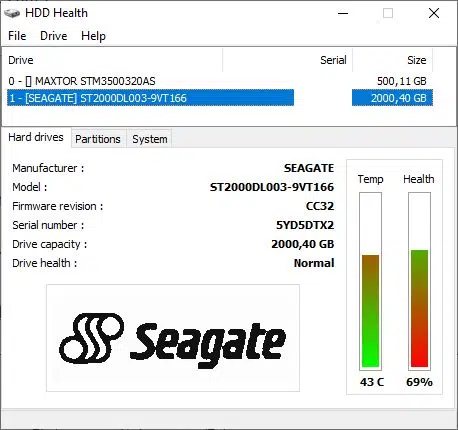Click the Size column header
This screenshot has width=458, height=430.
coord(393,60)
